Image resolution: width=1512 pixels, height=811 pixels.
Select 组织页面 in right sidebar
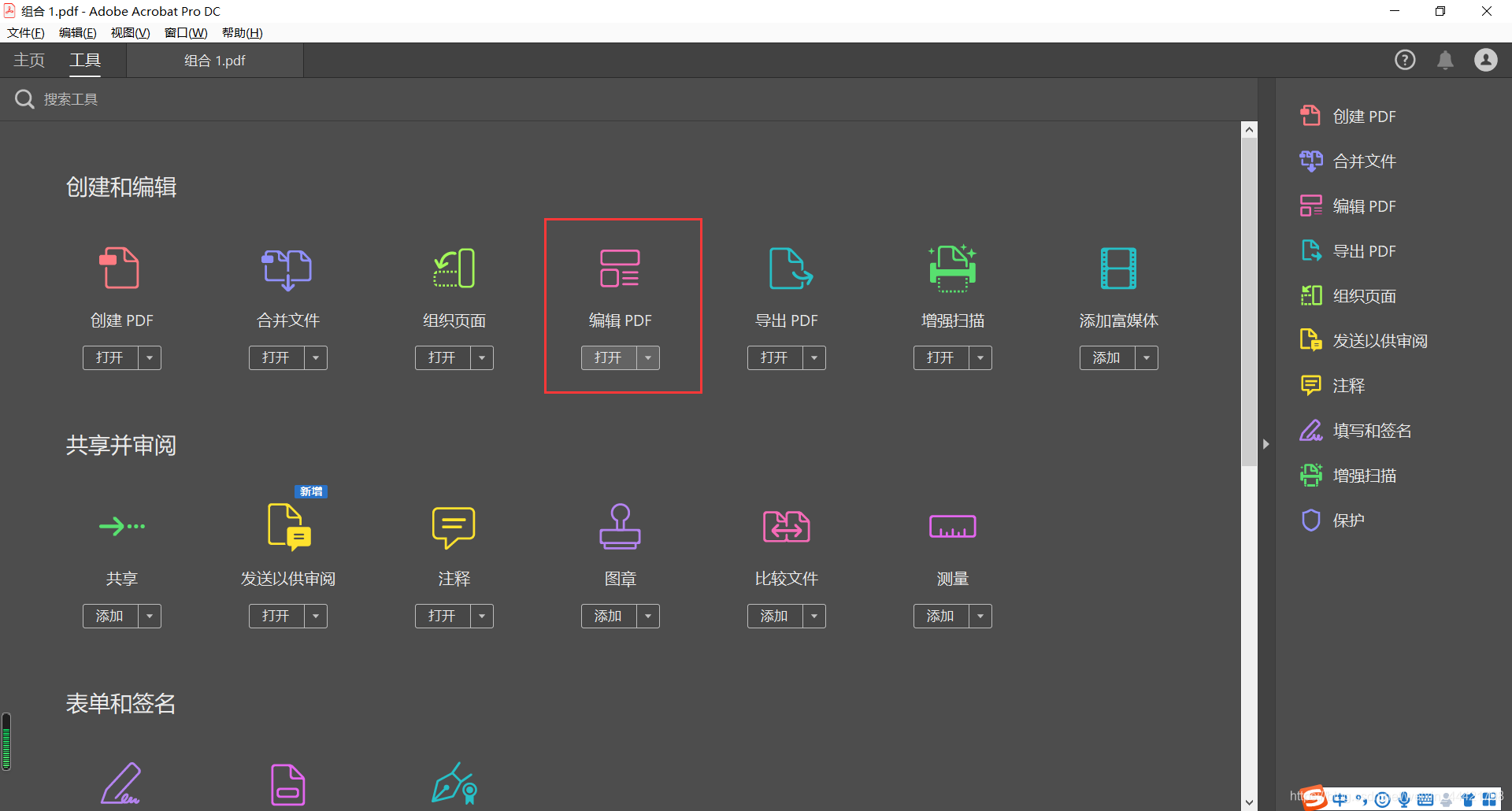tap(1347, 296)
